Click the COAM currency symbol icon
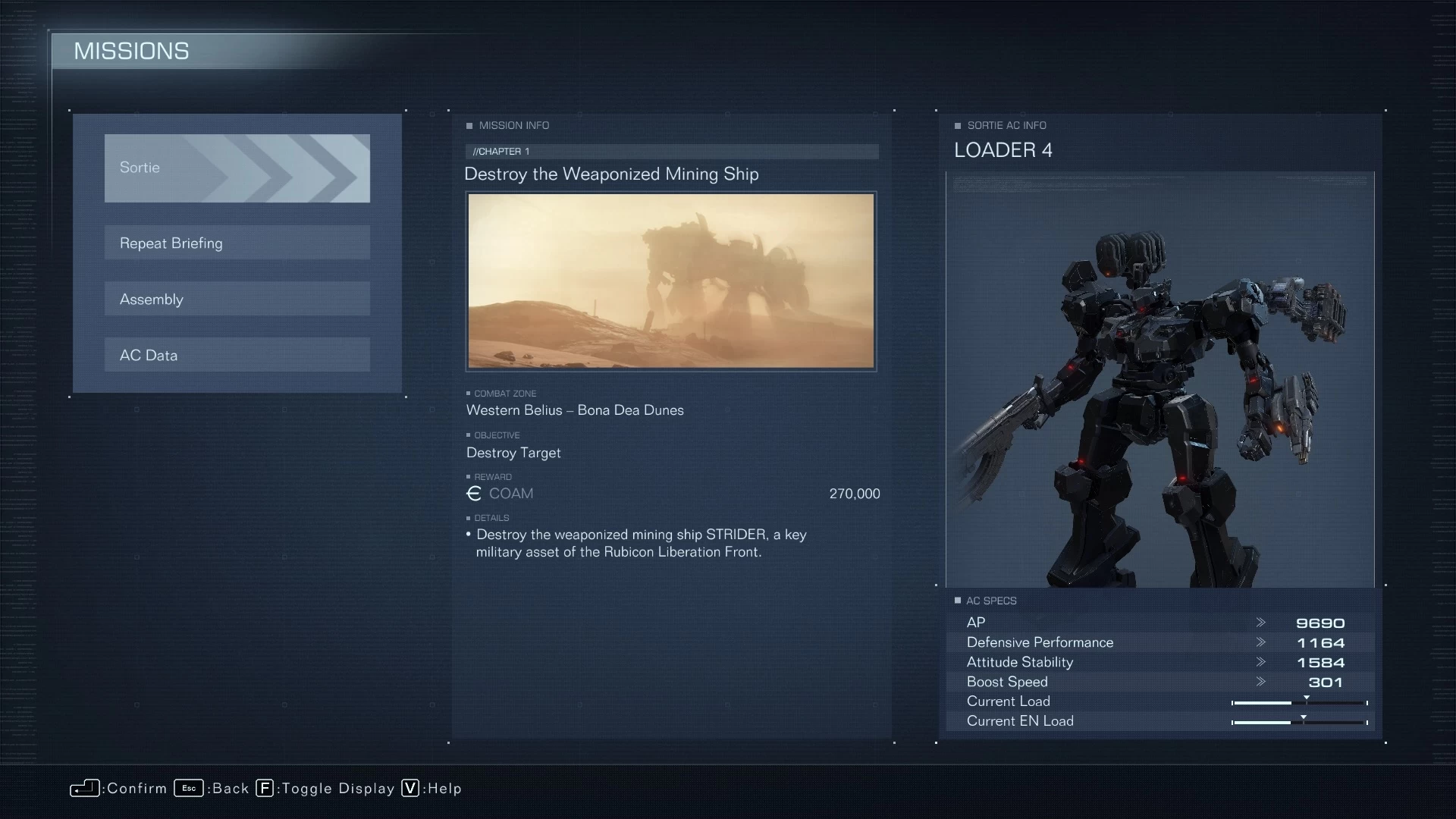1456x819 pixels. (474, 494)
